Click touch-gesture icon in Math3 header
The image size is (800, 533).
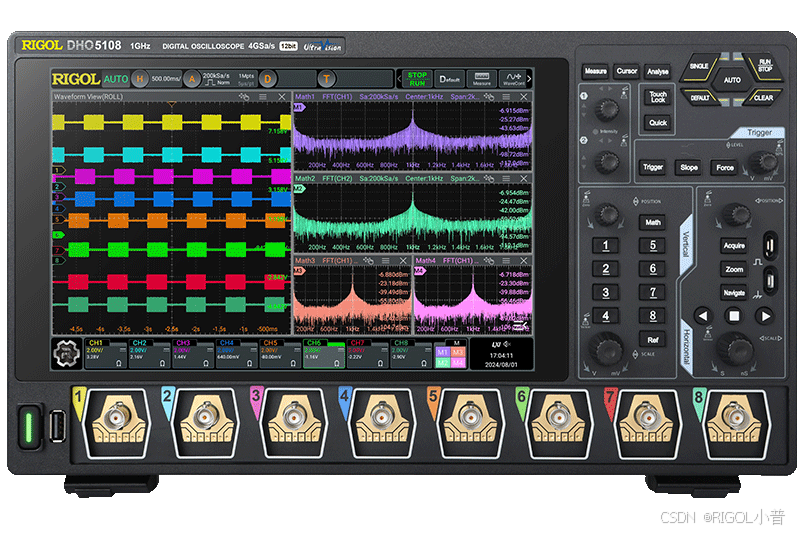pos(368,261)
